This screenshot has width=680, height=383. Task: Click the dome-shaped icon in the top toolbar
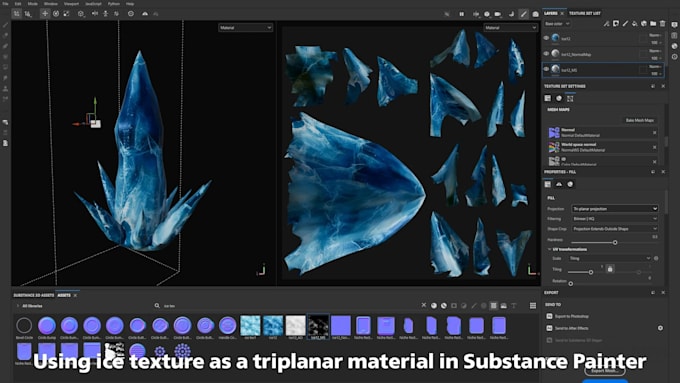pyautogui.click(x=145, y=14)
